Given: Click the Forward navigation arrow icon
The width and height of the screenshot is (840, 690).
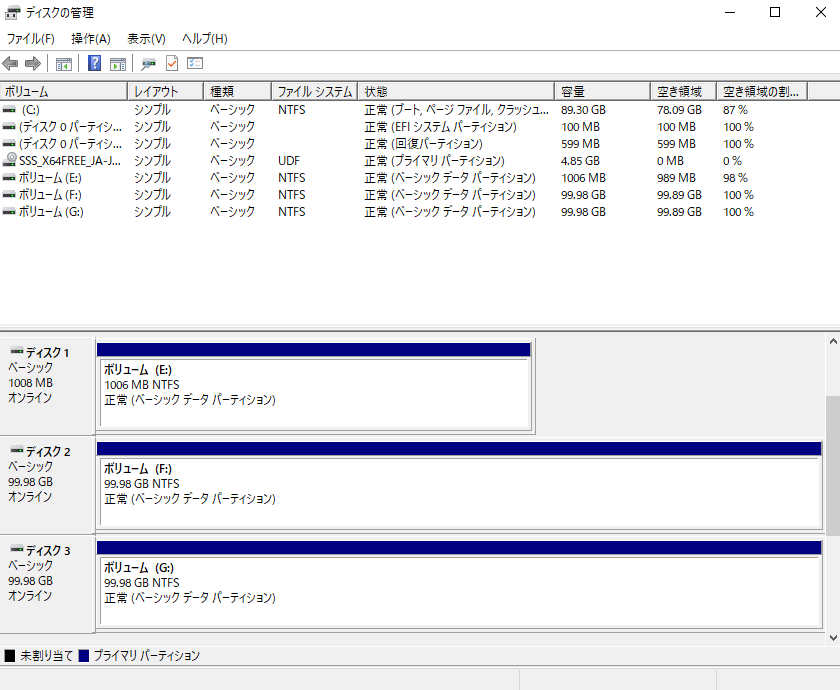Looking at the screenshot, I should 30,63.
